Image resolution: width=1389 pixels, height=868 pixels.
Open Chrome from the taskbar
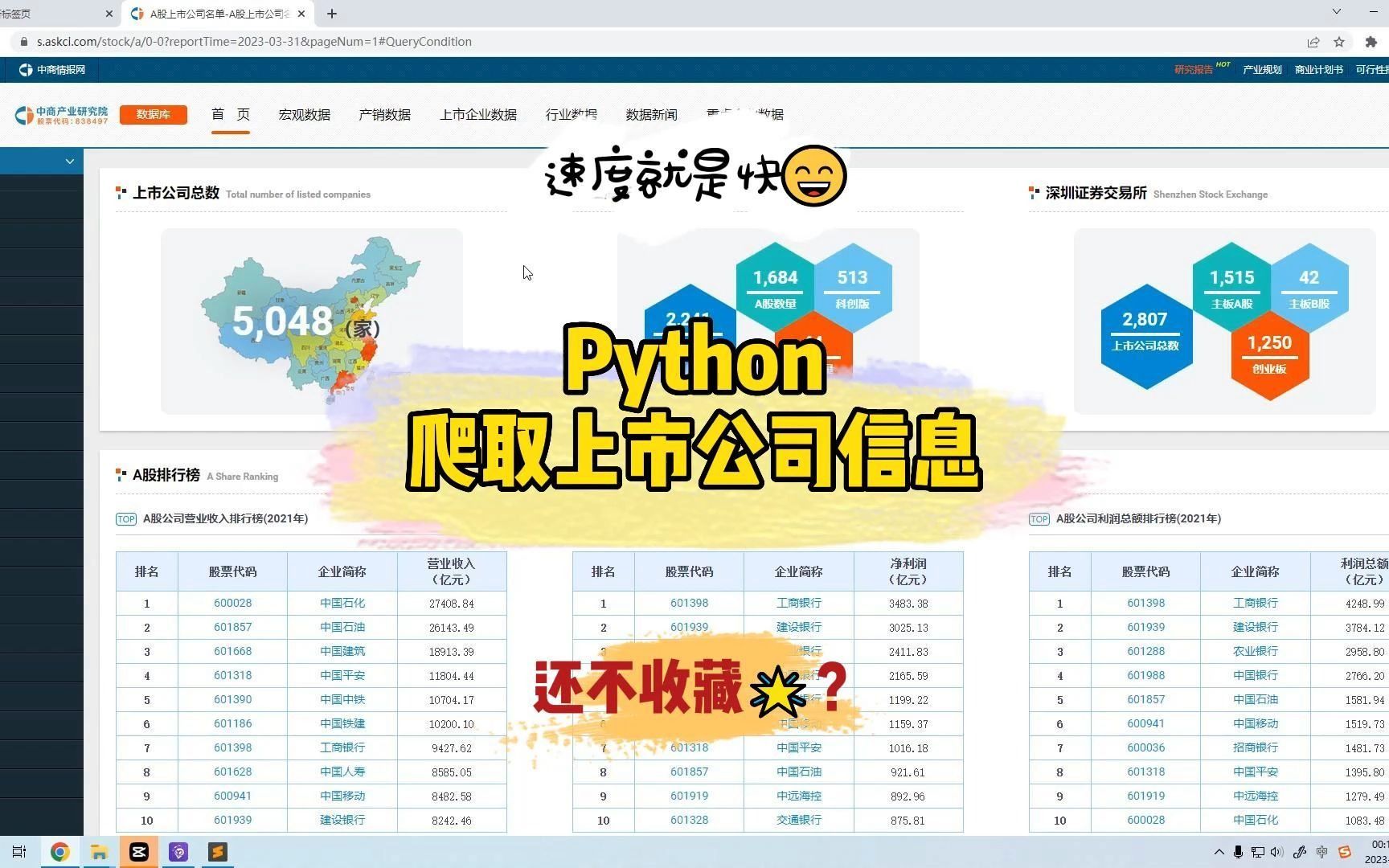coord(59,852)
